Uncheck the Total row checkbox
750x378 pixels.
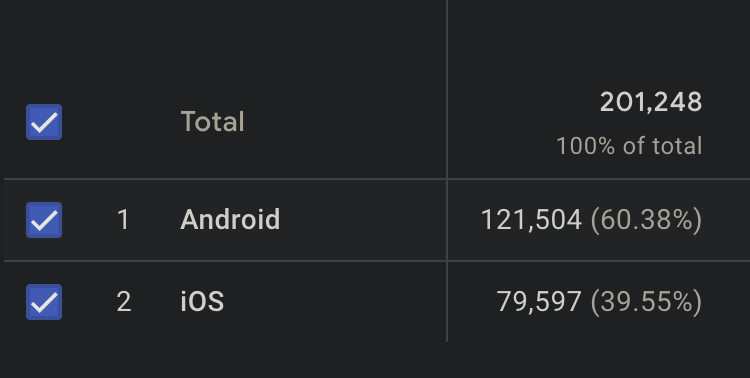[44, 122]
